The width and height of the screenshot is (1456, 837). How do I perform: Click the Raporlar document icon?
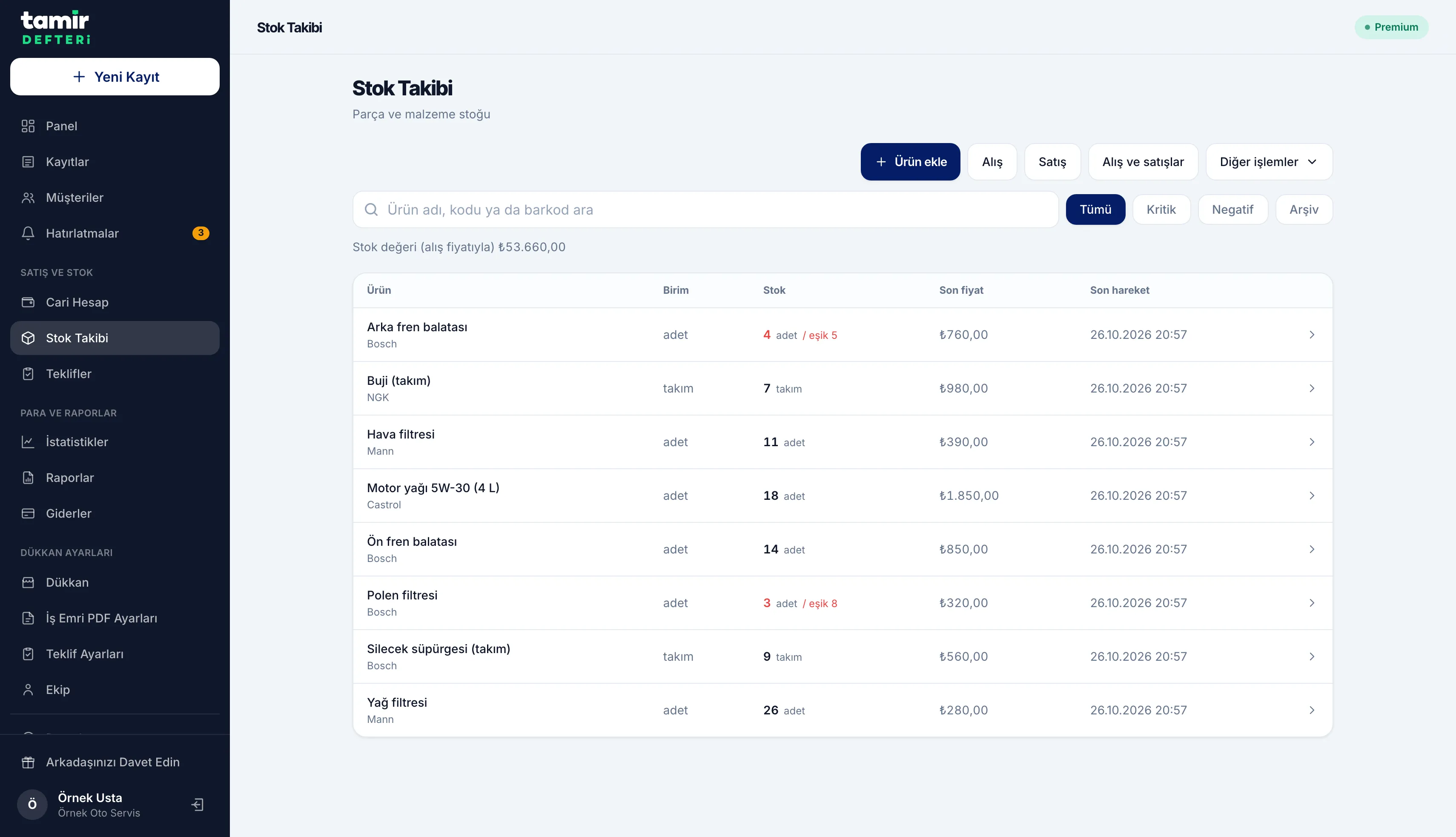pos(28,478)
